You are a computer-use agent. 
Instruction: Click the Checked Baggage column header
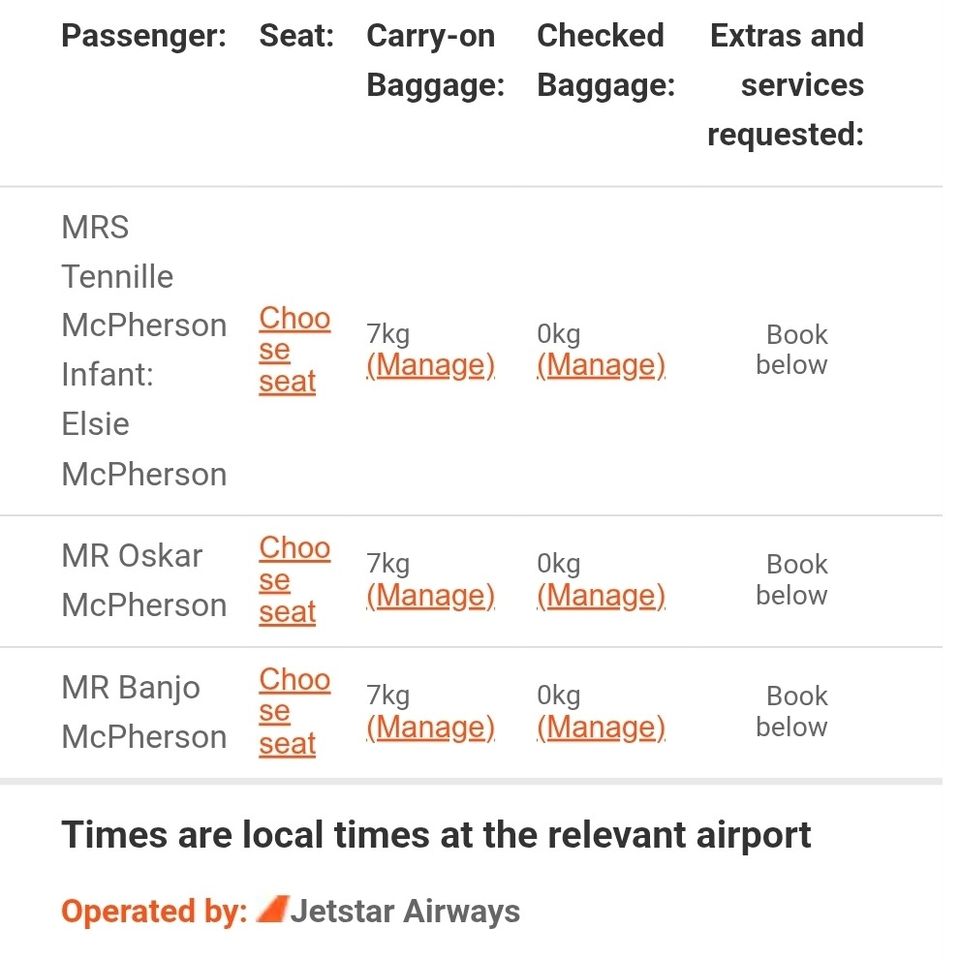[606, 60]
